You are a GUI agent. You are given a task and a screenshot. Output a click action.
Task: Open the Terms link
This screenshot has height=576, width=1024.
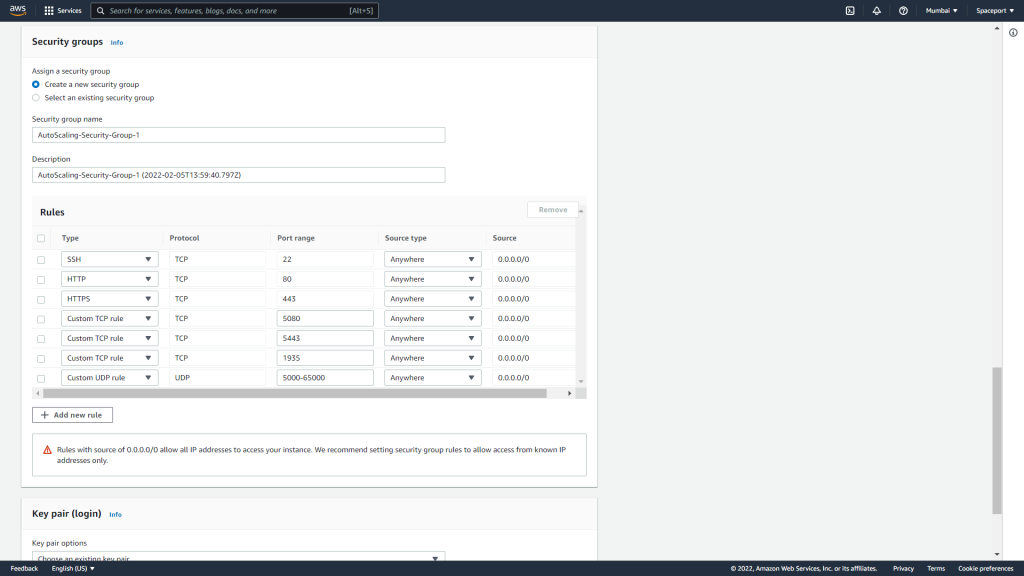(936, 569)
